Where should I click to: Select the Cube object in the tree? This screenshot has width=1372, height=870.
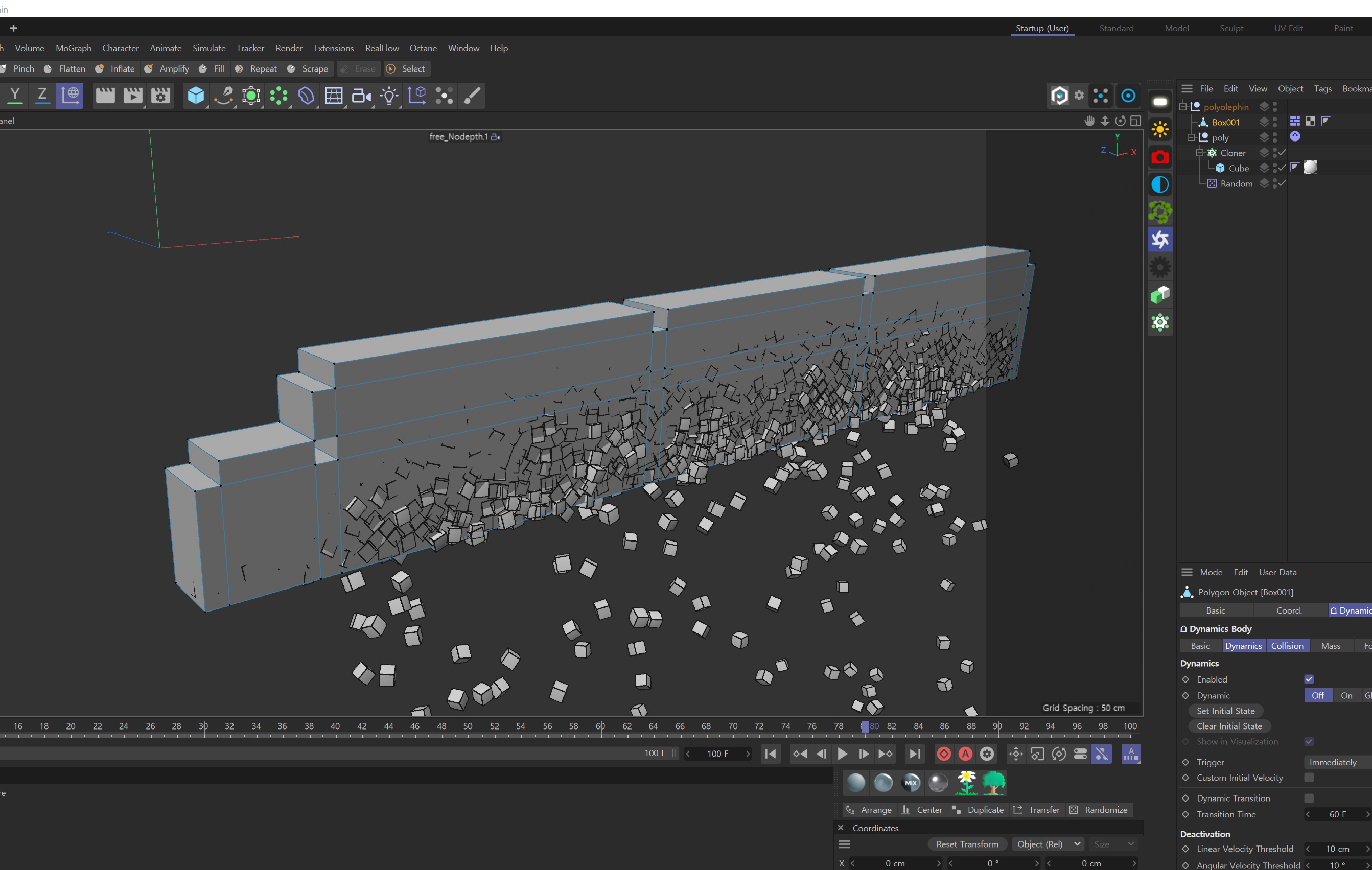pos(1239,168)
